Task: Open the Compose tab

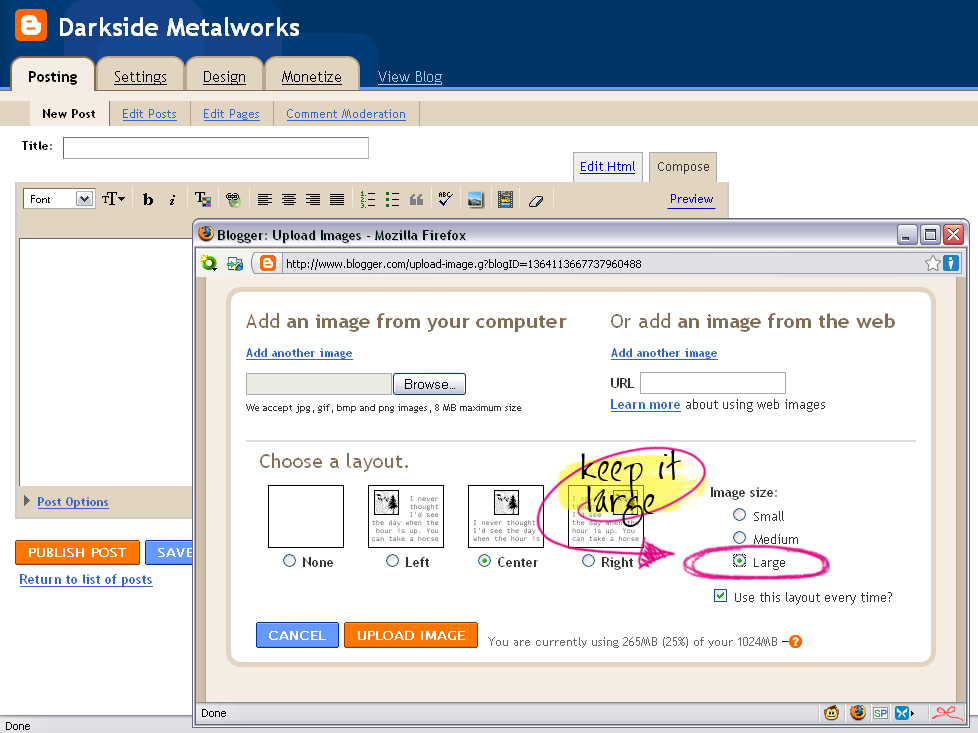Action: click(x=683, y=167)
